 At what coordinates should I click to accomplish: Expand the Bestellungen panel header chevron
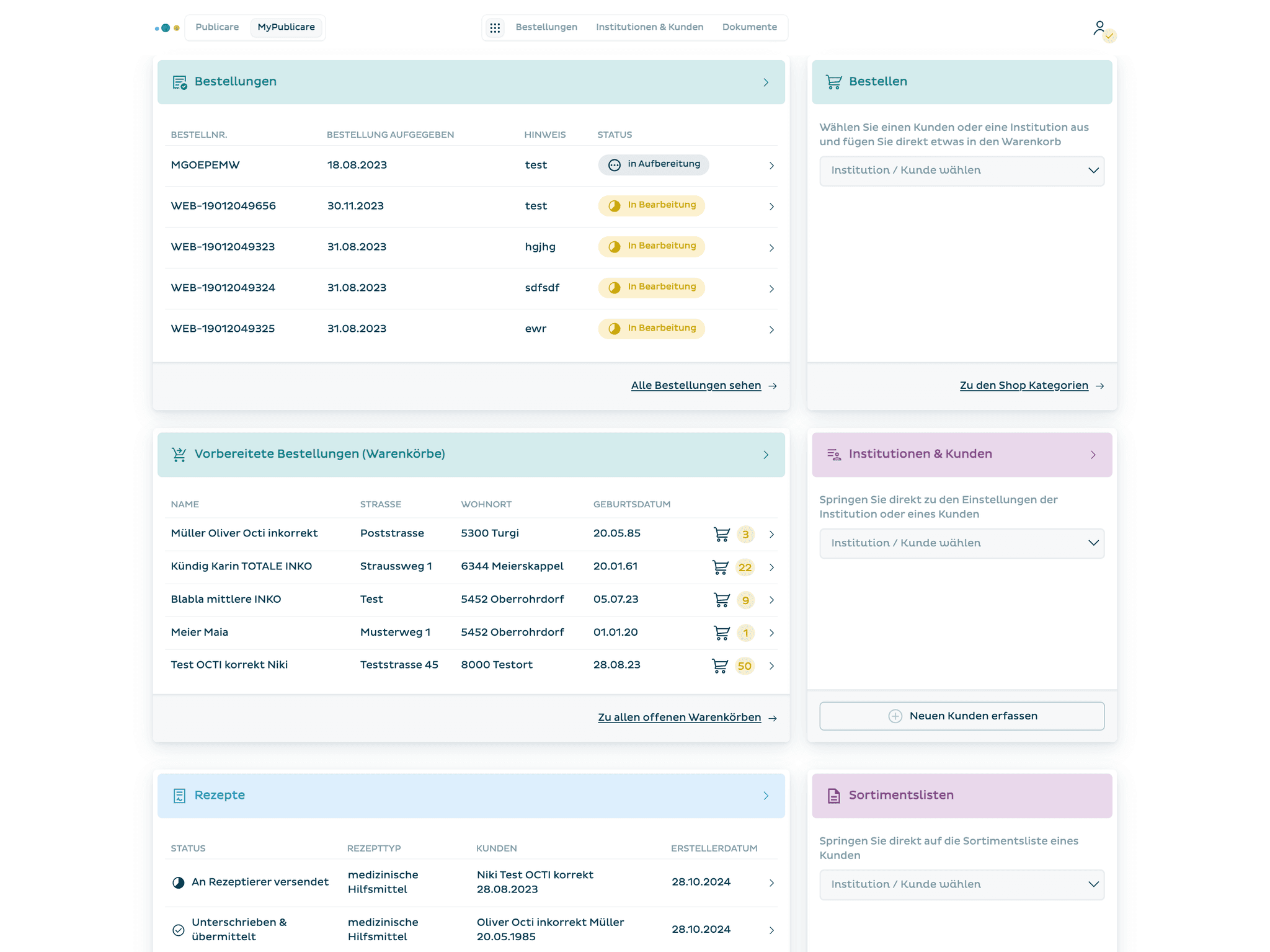766,82
